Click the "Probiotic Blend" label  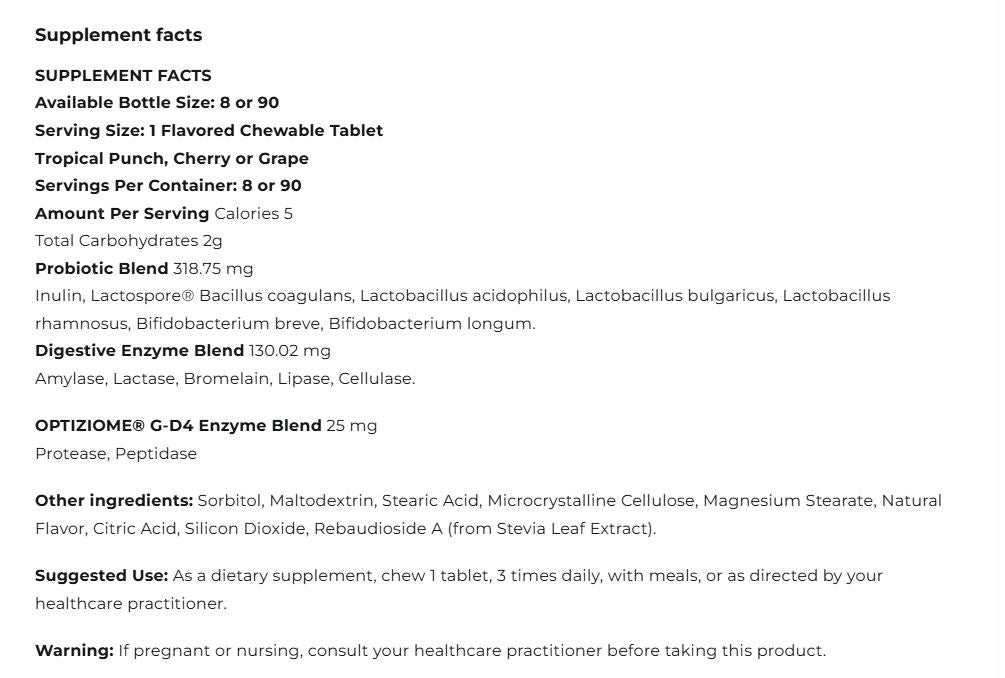[101, 269]
